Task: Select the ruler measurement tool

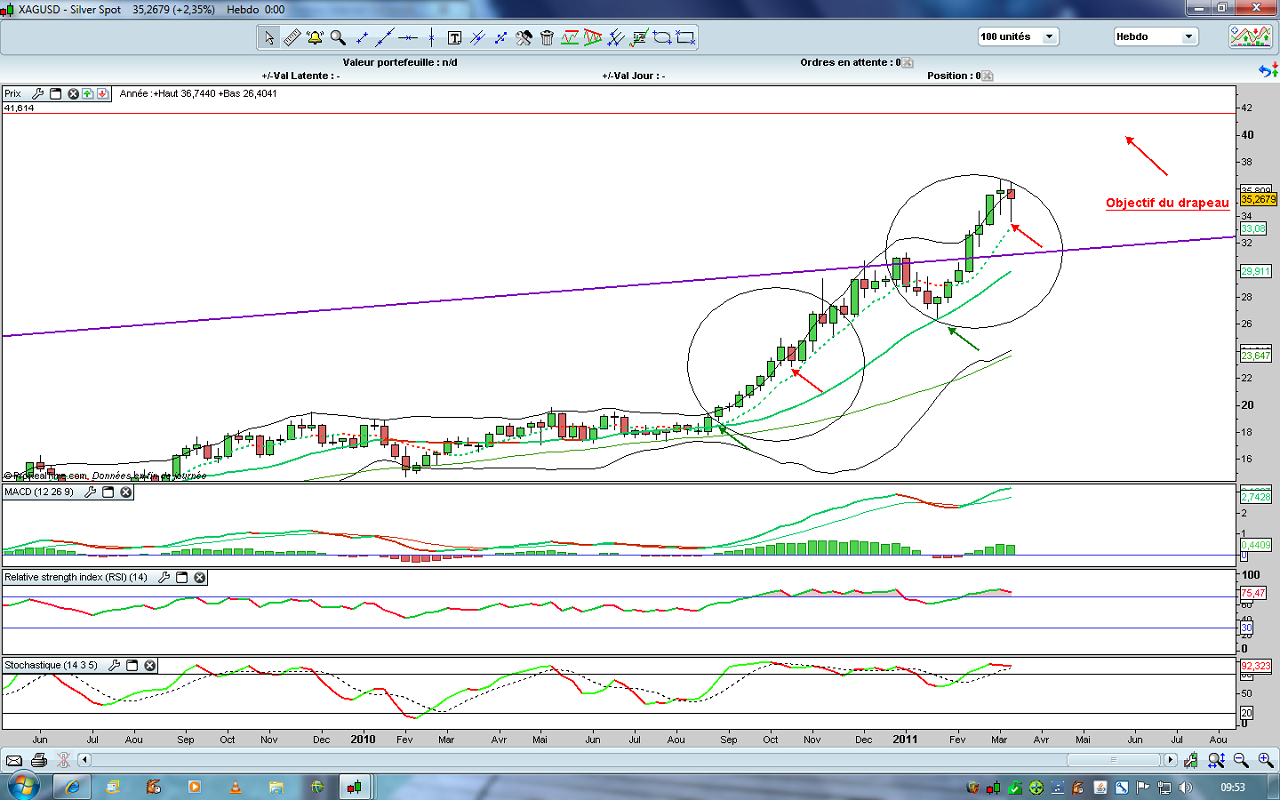Action: point(292,38)
